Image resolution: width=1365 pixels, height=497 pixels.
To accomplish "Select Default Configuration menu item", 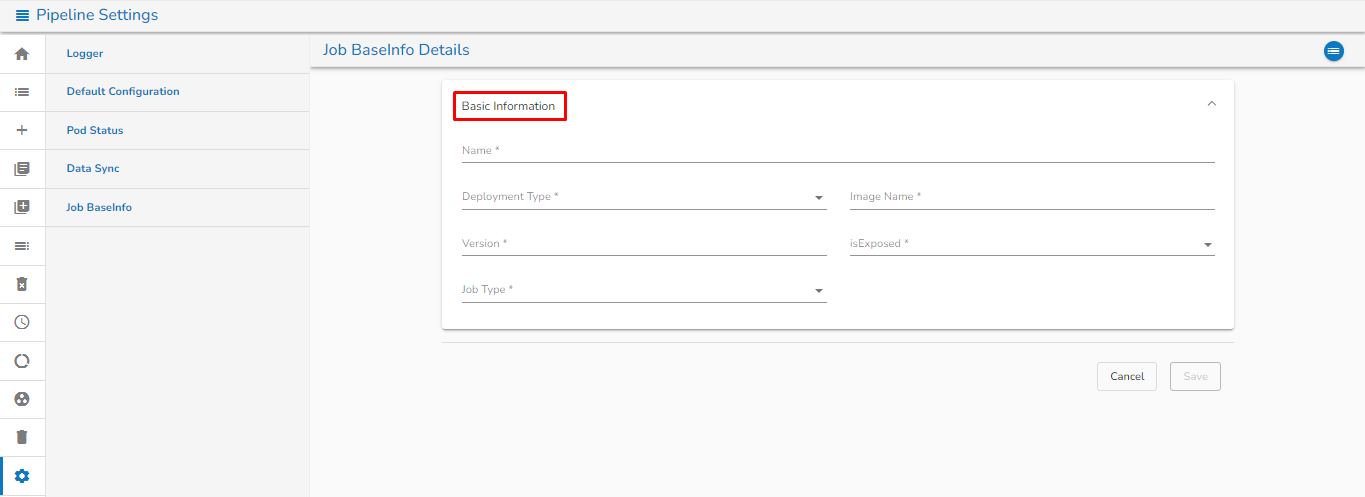I will click(x=123, y=92).
